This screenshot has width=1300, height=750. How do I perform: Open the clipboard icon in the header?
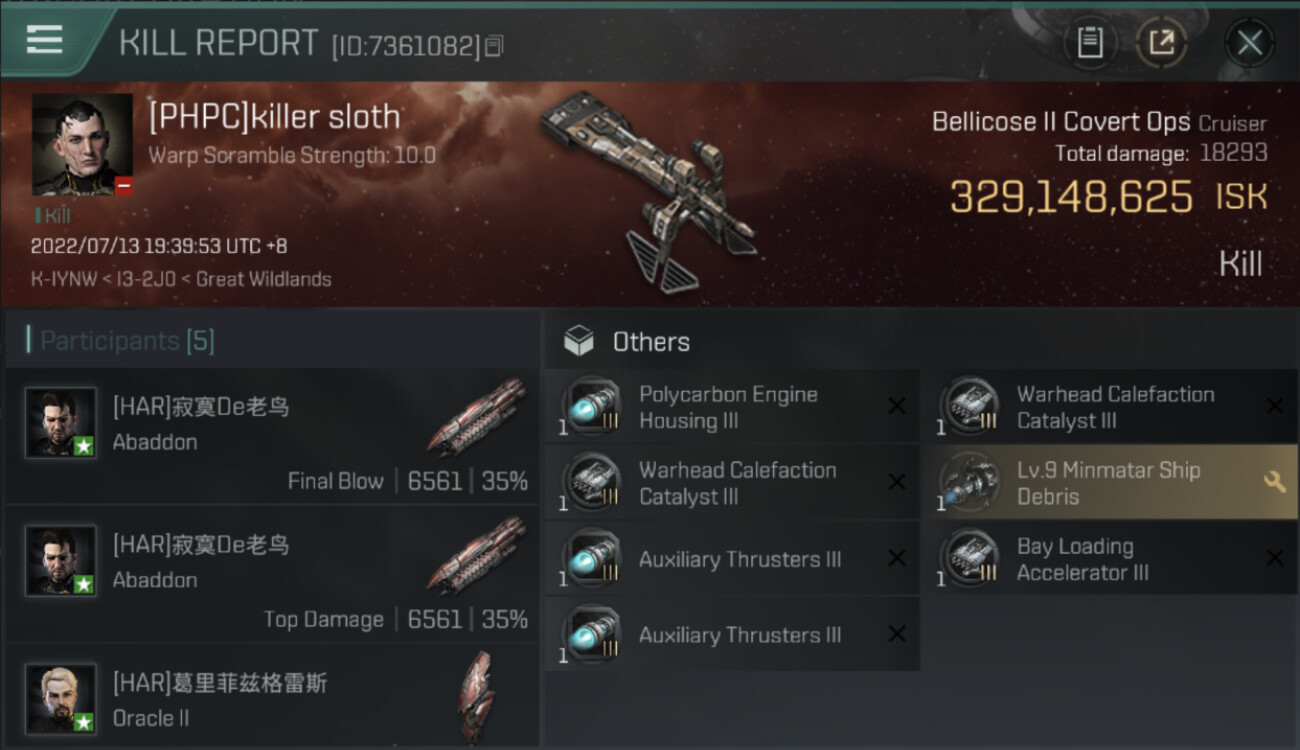tap(1090, 43)
